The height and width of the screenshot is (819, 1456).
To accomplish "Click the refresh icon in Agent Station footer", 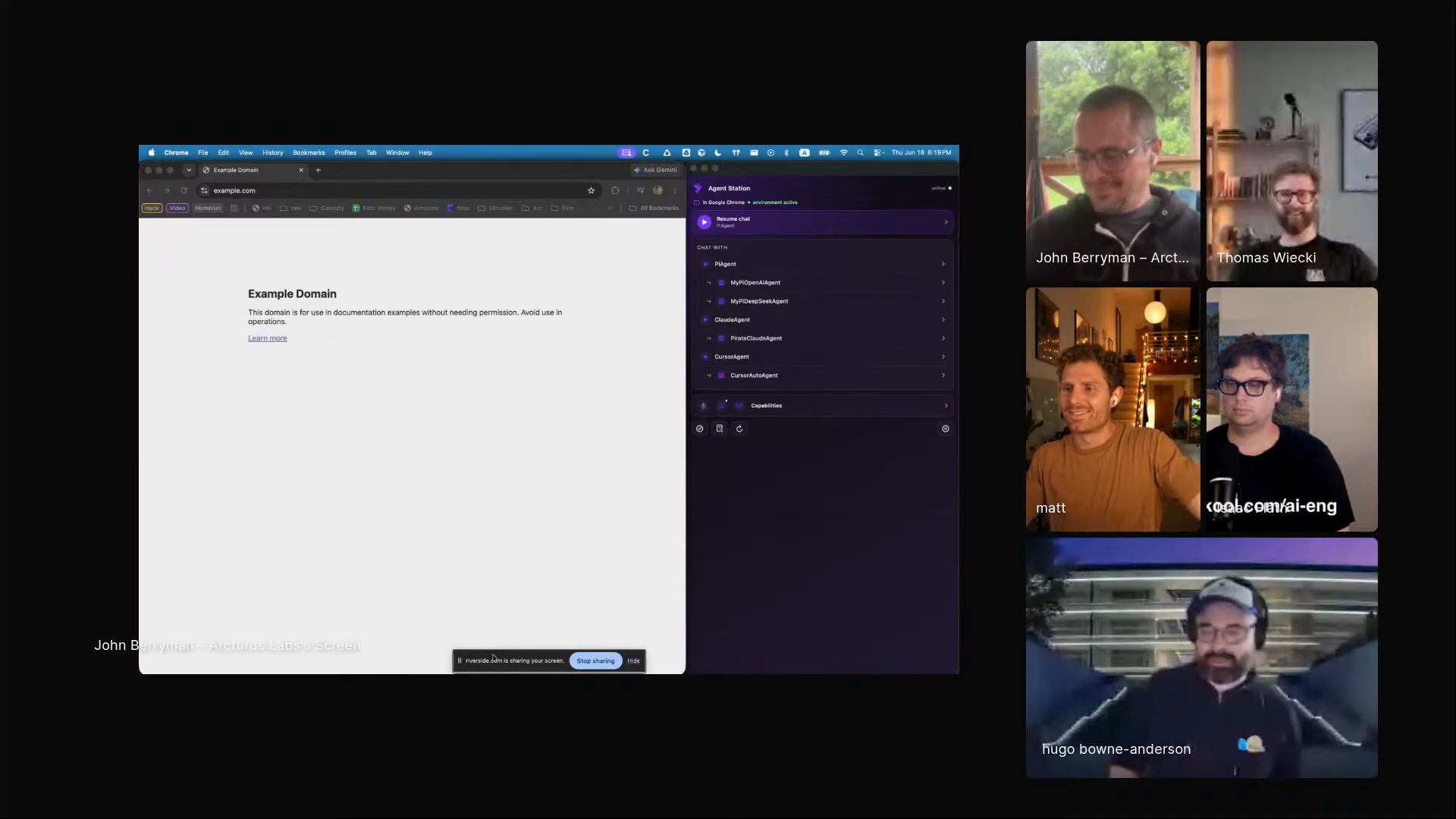I will click(x=739, y=428).
